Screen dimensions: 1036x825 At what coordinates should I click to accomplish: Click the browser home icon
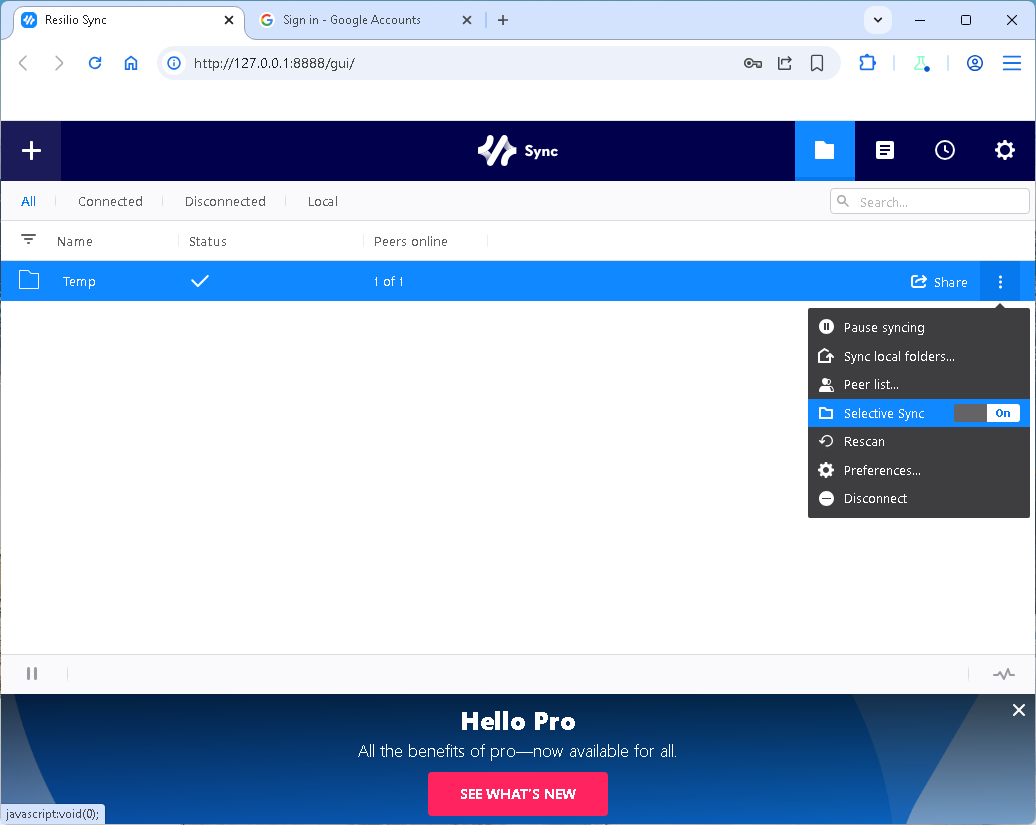[131, 63]
